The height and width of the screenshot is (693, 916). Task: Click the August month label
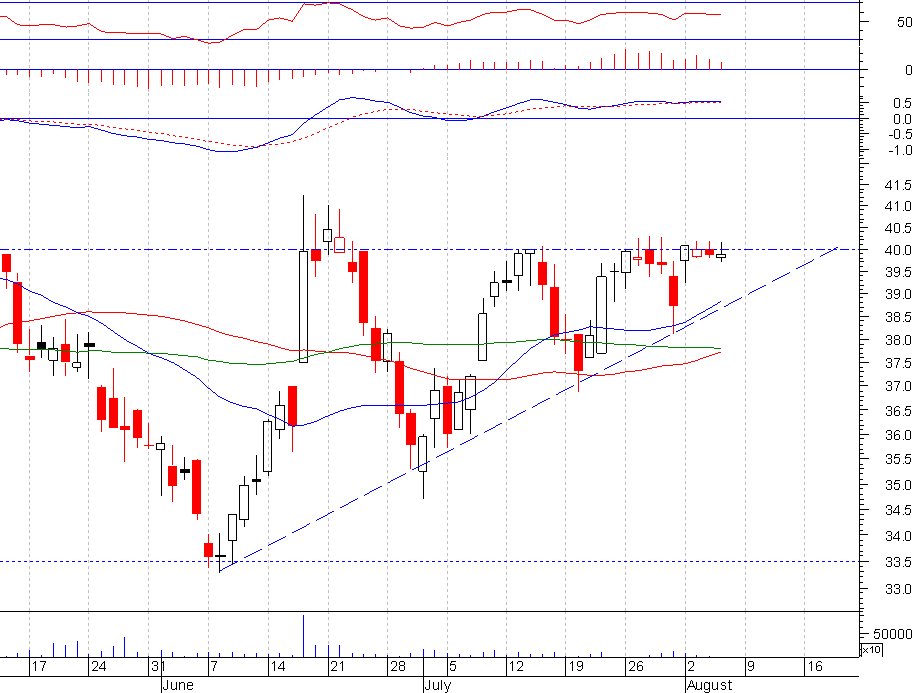[709, 685]
